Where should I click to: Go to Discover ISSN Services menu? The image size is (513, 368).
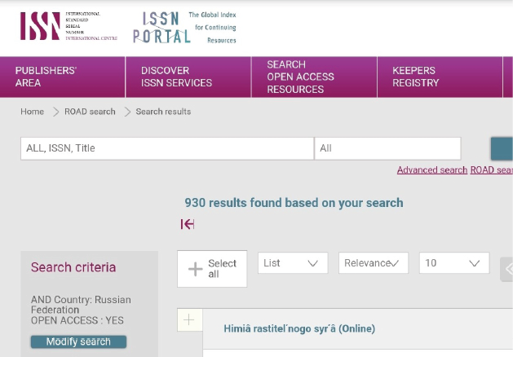(x=188, y=77)
